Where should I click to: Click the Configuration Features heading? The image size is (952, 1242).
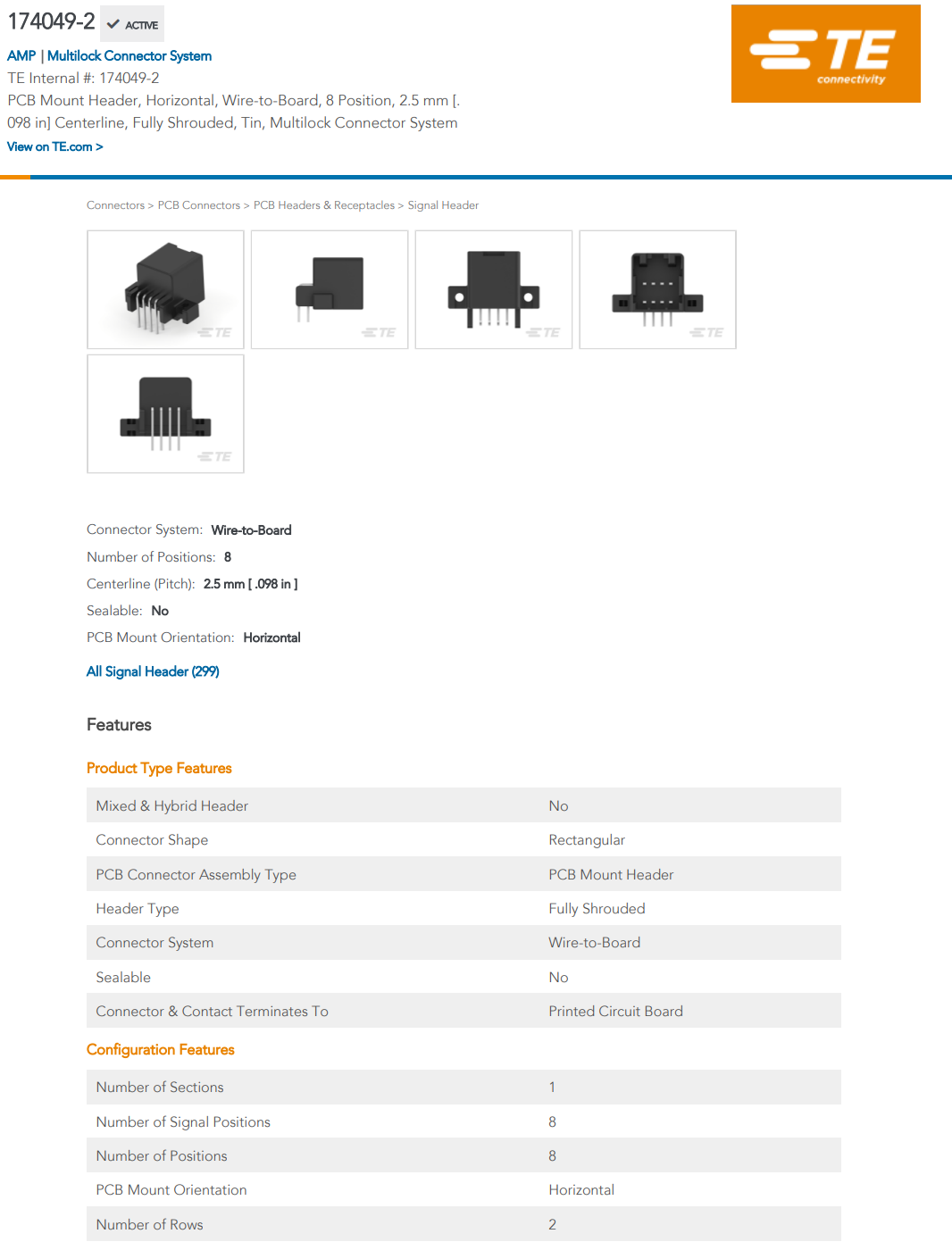161,1050
